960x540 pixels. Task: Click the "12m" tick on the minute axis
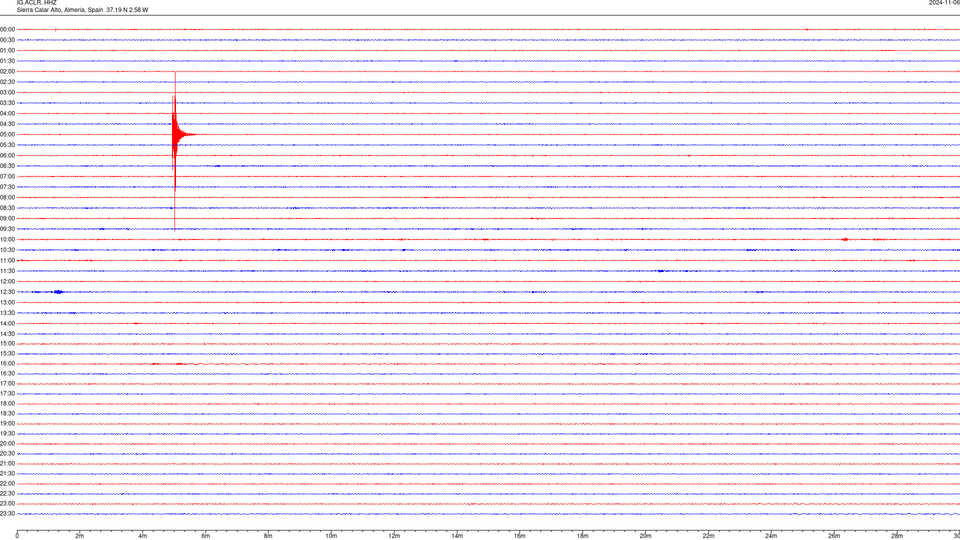click(x=394, y=536)
